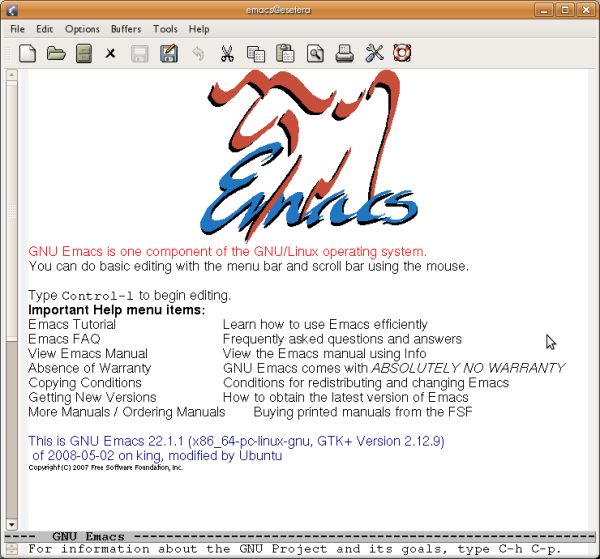Click 'Frequently asked questions and answers' text

tap(342, 339)
